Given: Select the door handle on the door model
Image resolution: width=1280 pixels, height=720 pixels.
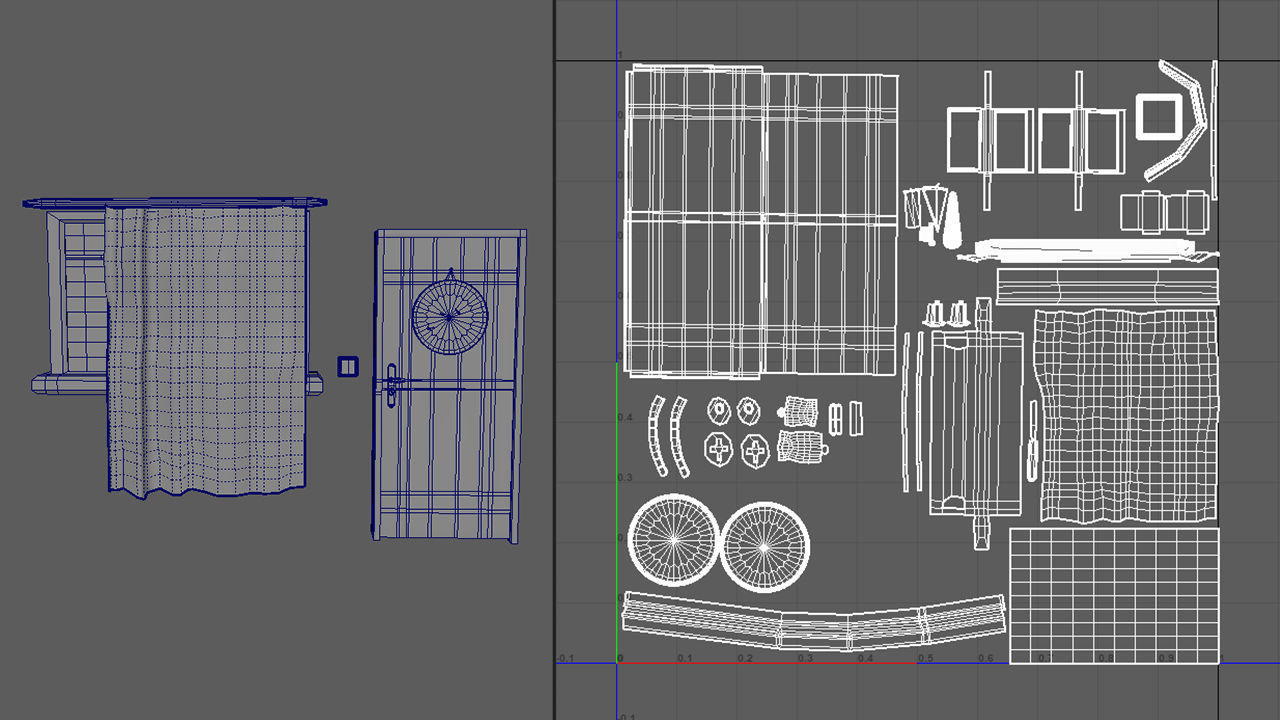Looking at the screenshot, I should tap(391, 386).
